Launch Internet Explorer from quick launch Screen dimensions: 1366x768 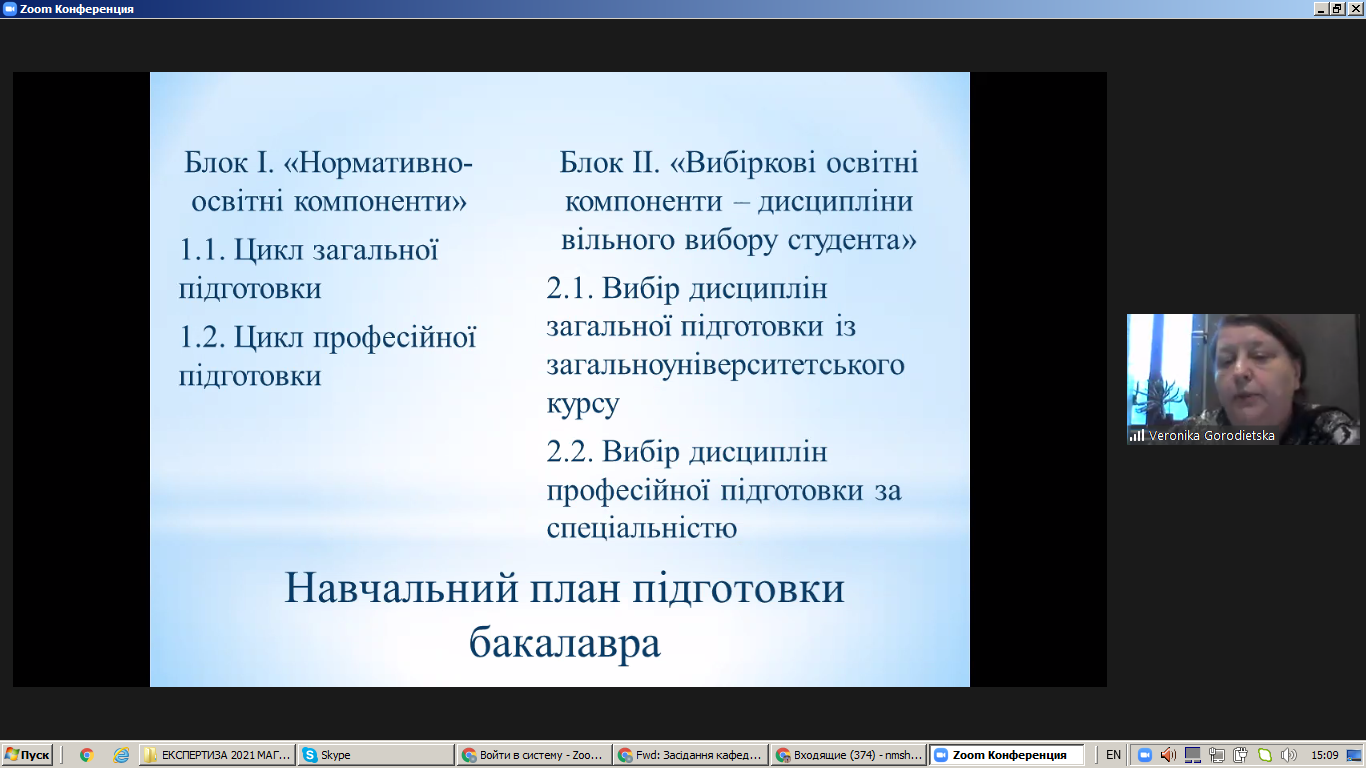[121, 755]
